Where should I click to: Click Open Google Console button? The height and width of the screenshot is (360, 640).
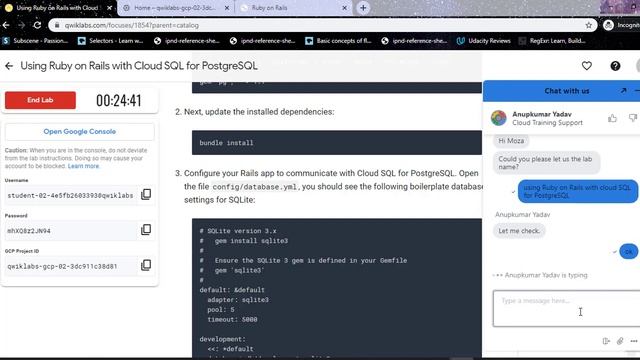[80, 131]
